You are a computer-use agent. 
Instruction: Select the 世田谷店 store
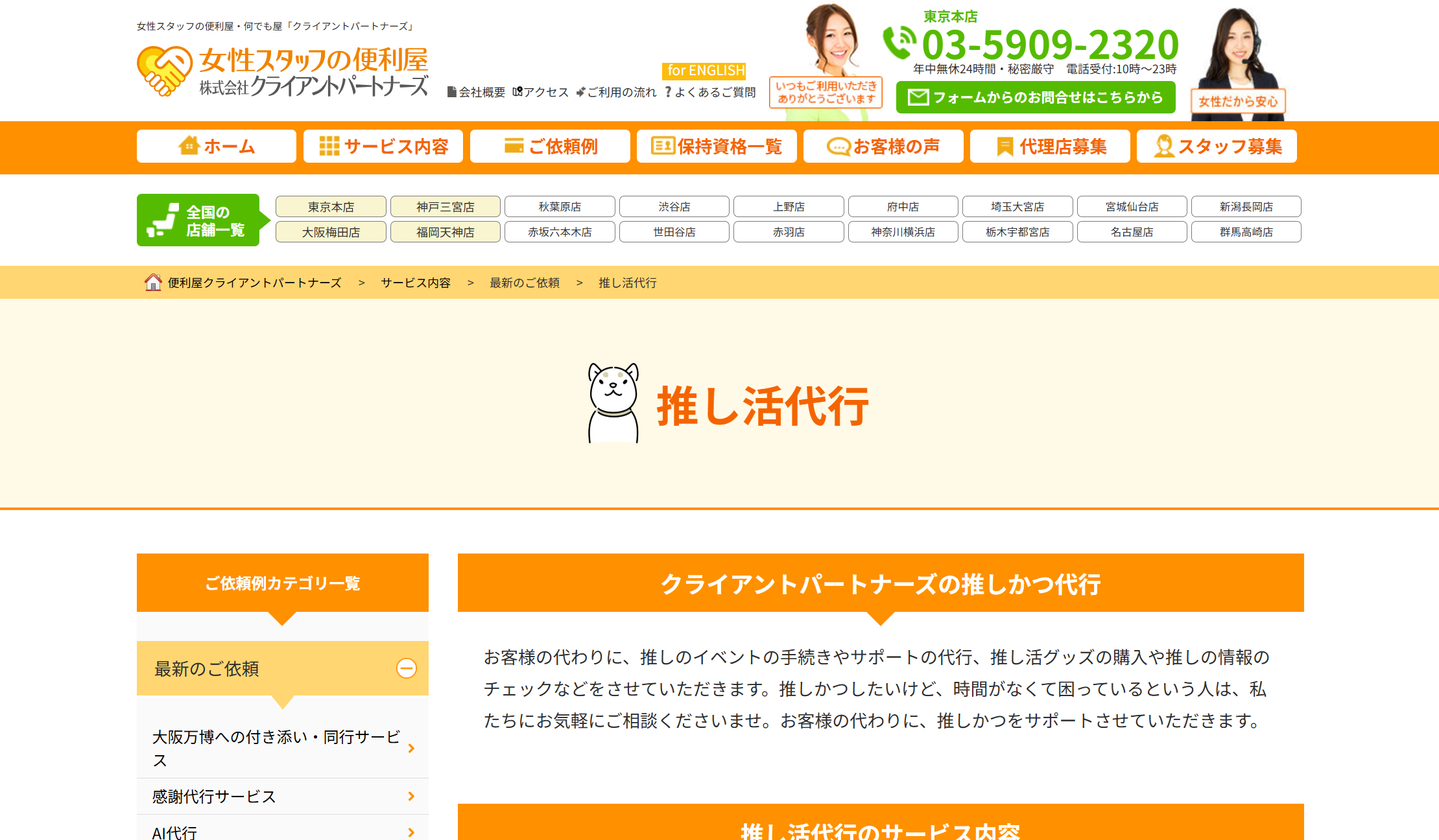674,232
